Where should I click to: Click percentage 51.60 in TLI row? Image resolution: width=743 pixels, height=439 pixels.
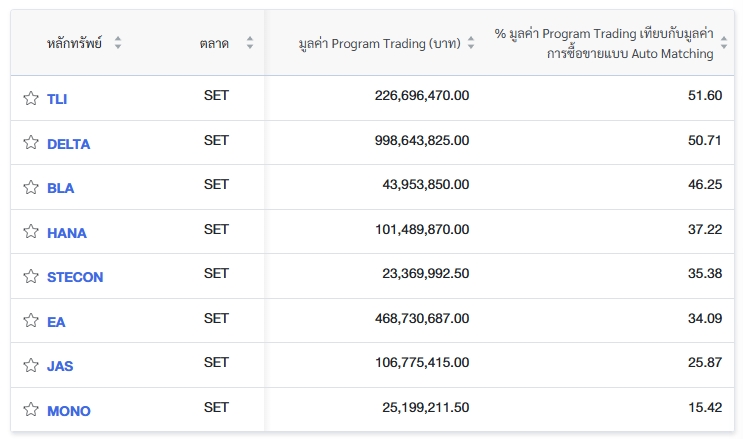pyautogui.click(x=705, y=95)
